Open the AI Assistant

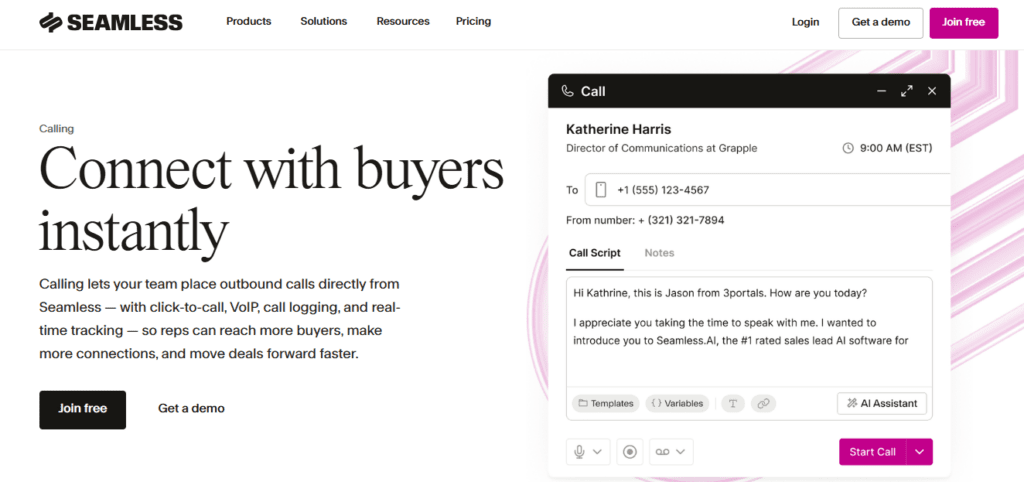tap(882, 403)
